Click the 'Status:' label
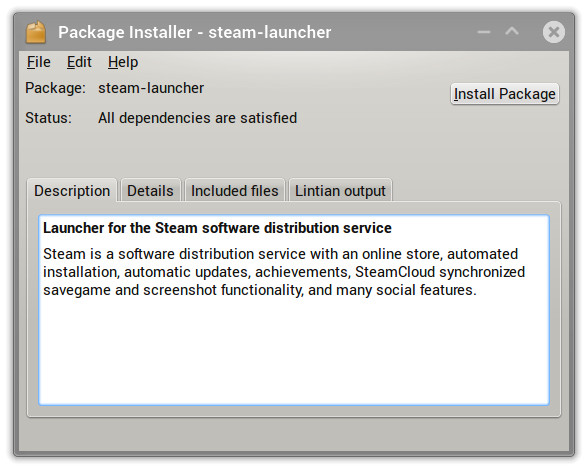Viewport: 588px width, 470px height. click(48, 118)
